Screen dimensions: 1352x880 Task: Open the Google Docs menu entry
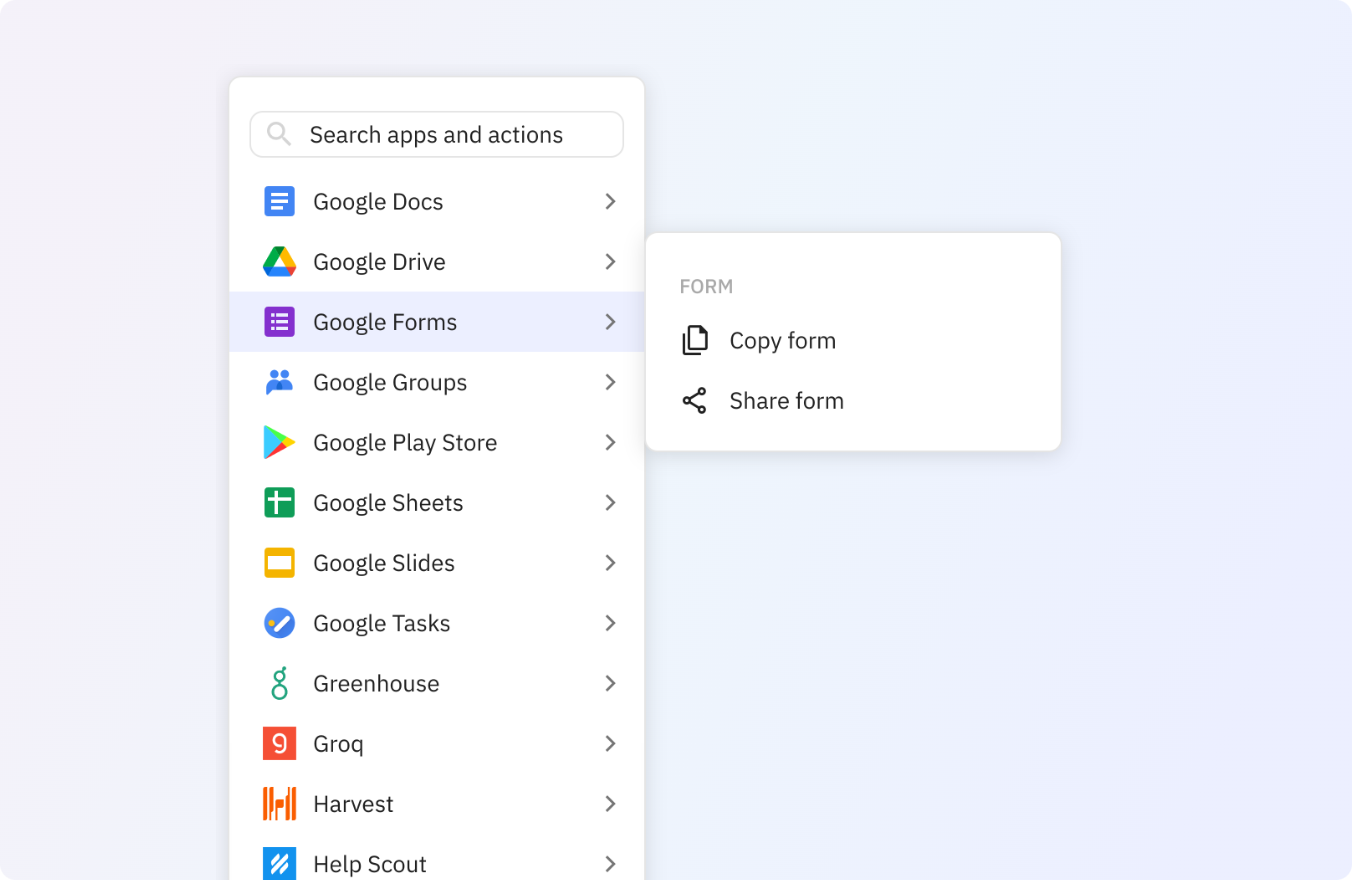(x=437, y=202)
